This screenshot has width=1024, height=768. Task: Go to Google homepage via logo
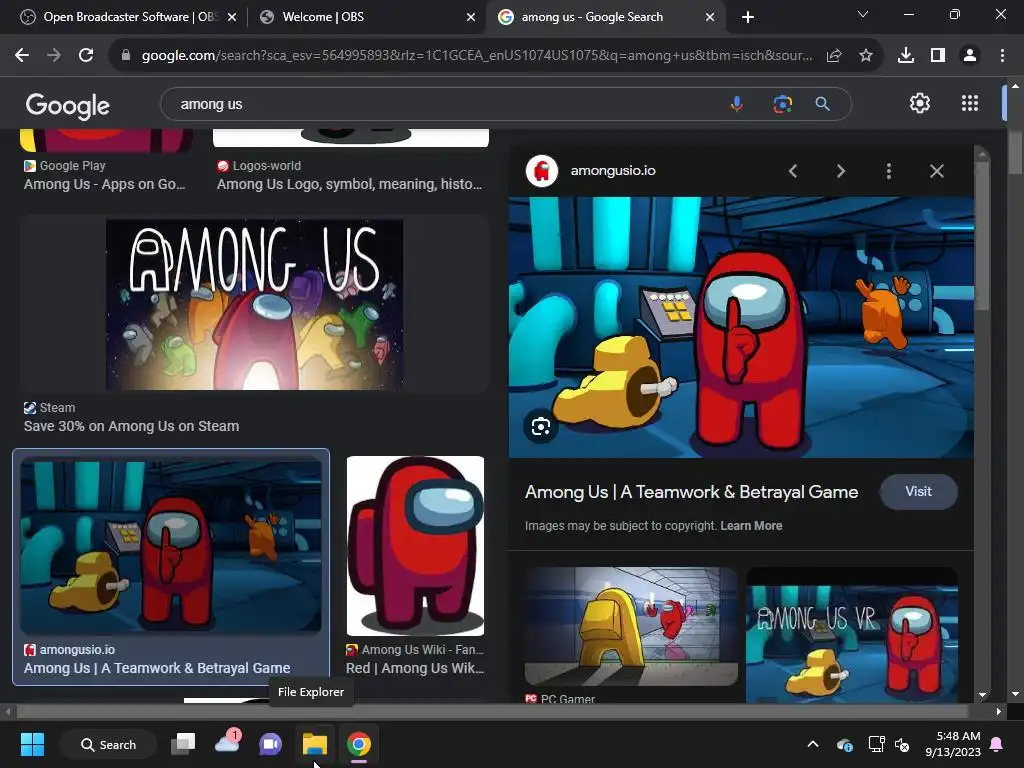tap(67, 105)
